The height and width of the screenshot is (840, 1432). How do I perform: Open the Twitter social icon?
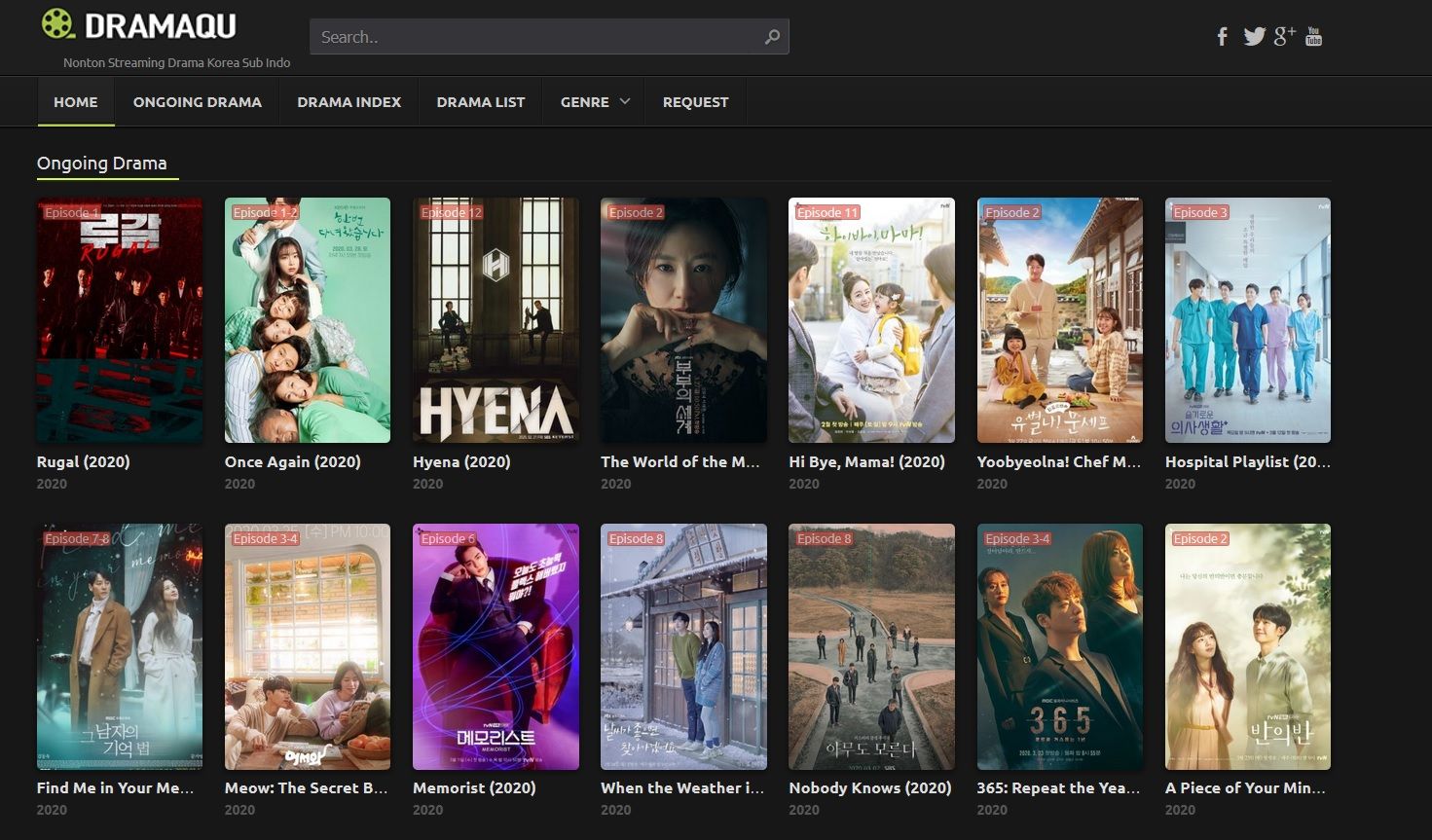pos(1254,37)
